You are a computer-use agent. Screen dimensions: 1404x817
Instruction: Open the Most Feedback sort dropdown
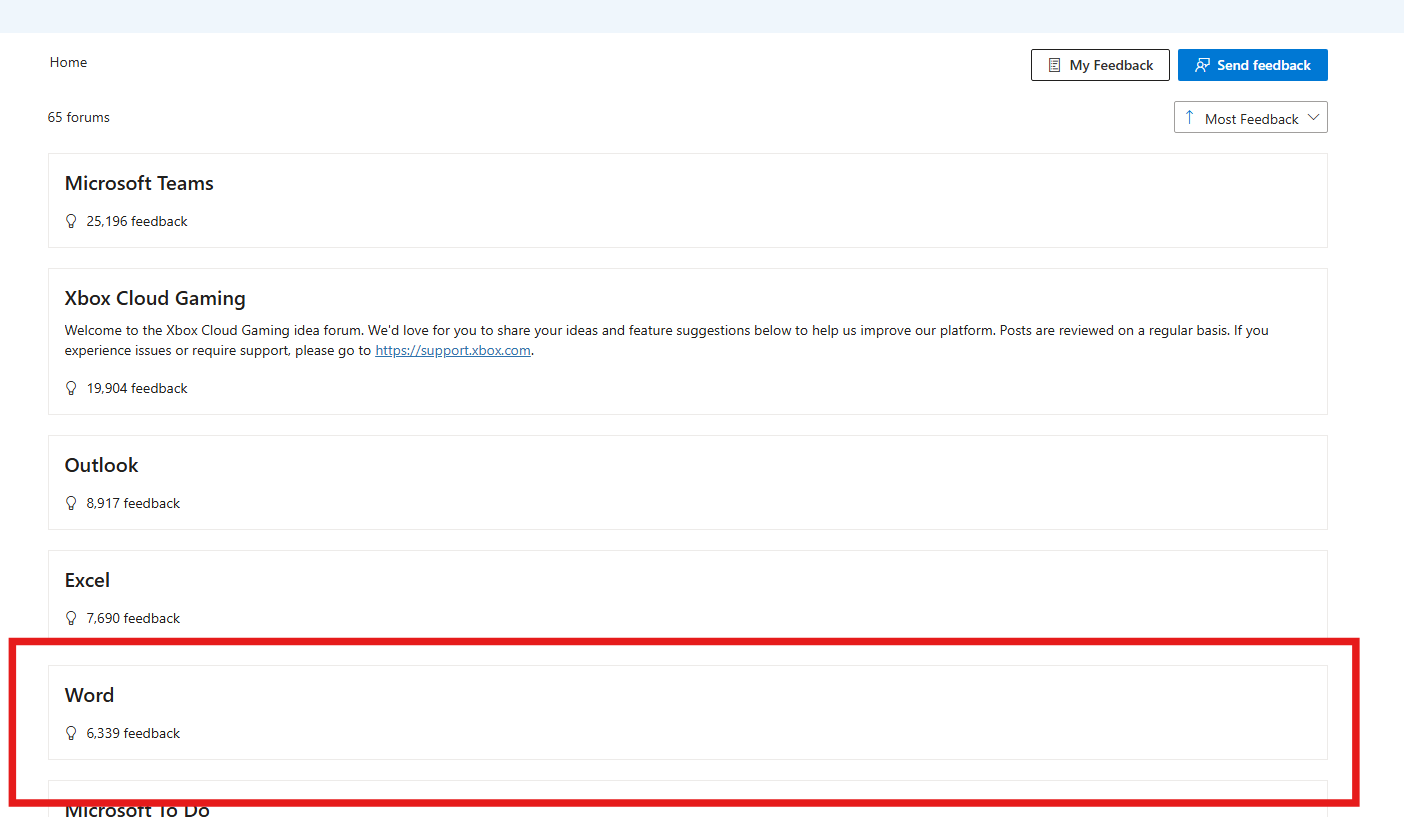(x=1250, y=118)
